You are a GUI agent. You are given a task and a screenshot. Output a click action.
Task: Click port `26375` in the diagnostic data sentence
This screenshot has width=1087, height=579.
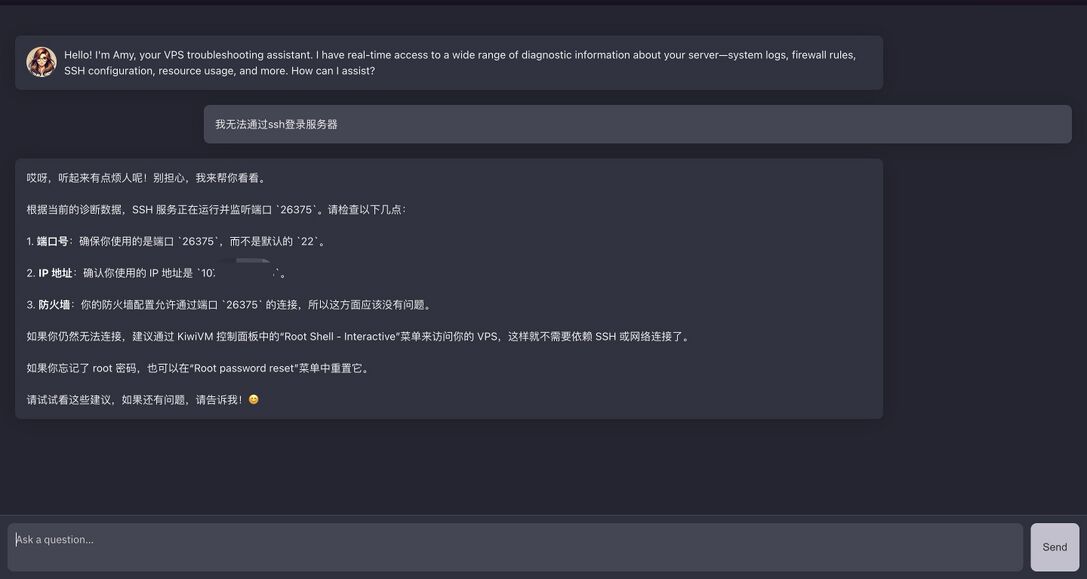(x=296, y=210)
